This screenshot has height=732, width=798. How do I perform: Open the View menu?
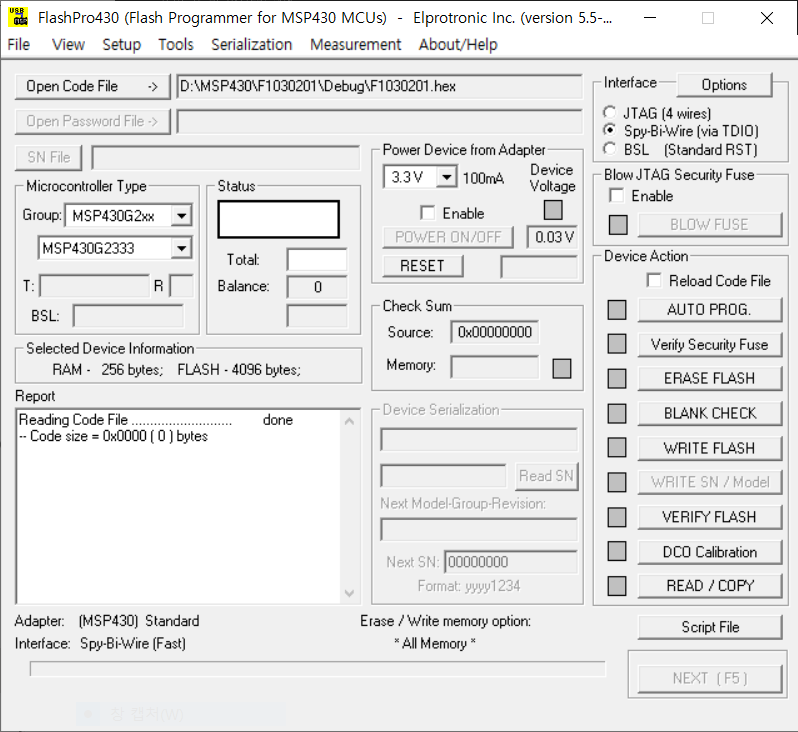68,45
